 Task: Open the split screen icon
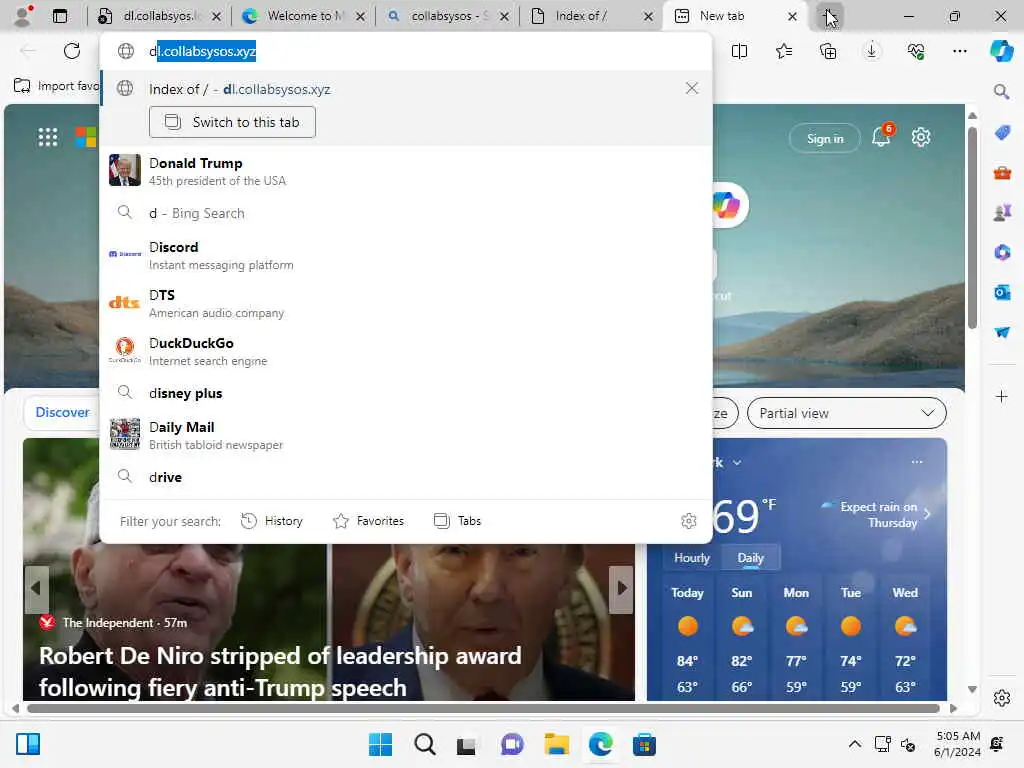(x=739, y=51)
